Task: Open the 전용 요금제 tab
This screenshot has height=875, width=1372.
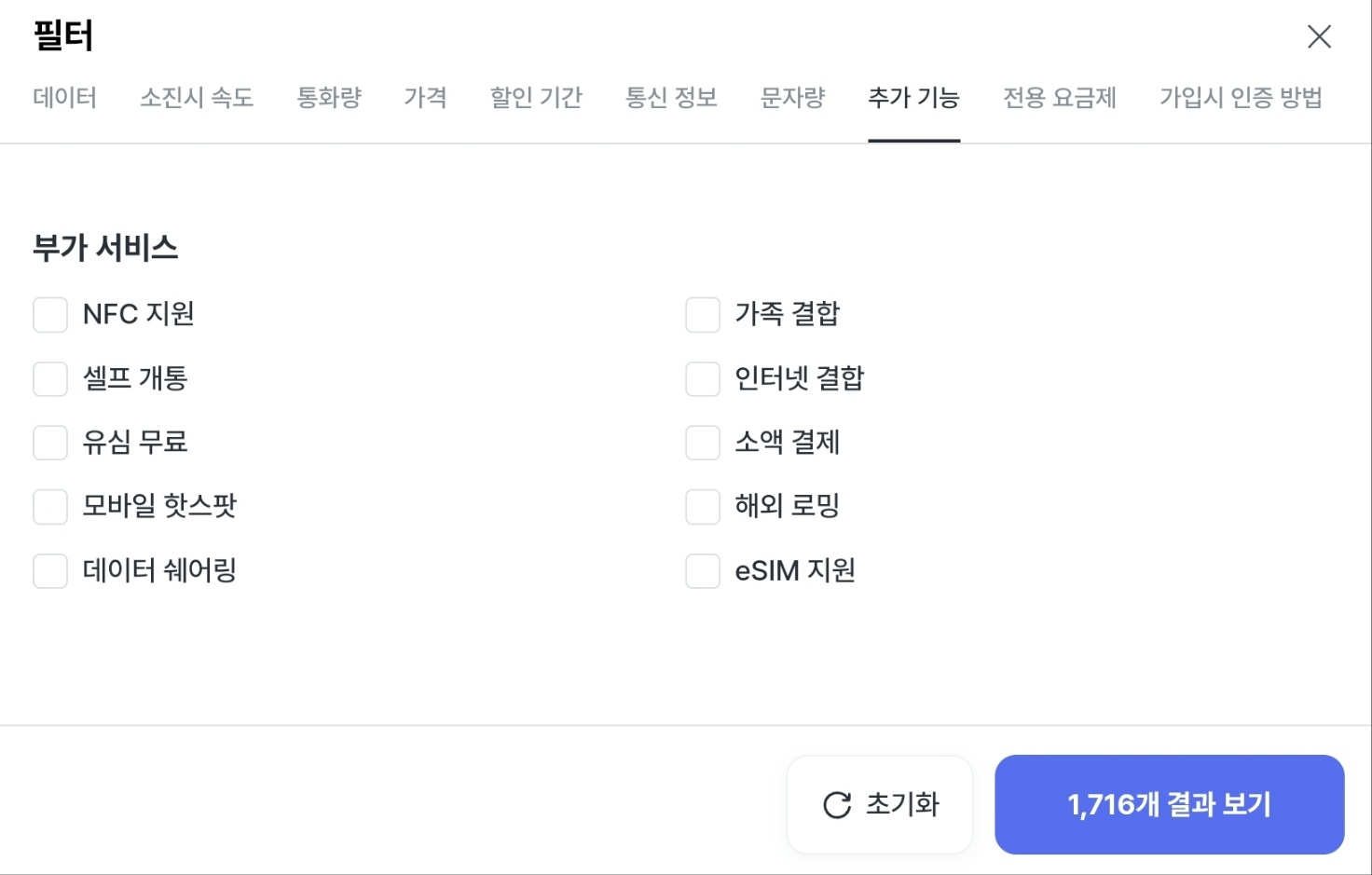Action: point(1059,98)
